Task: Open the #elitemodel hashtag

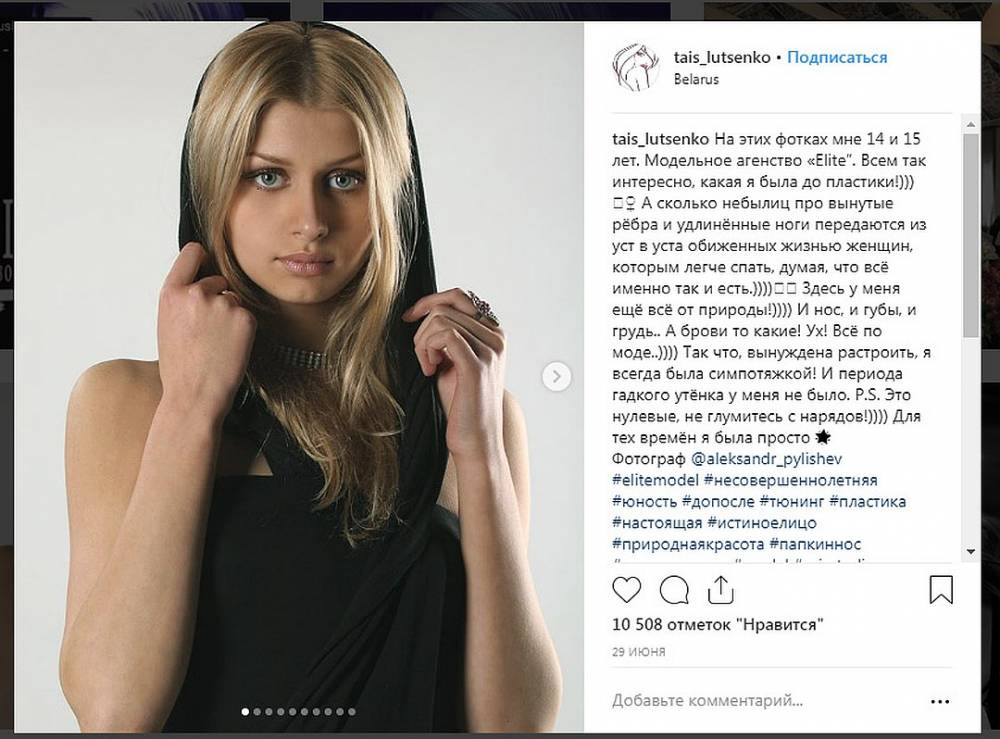Action: pos(655,480)
